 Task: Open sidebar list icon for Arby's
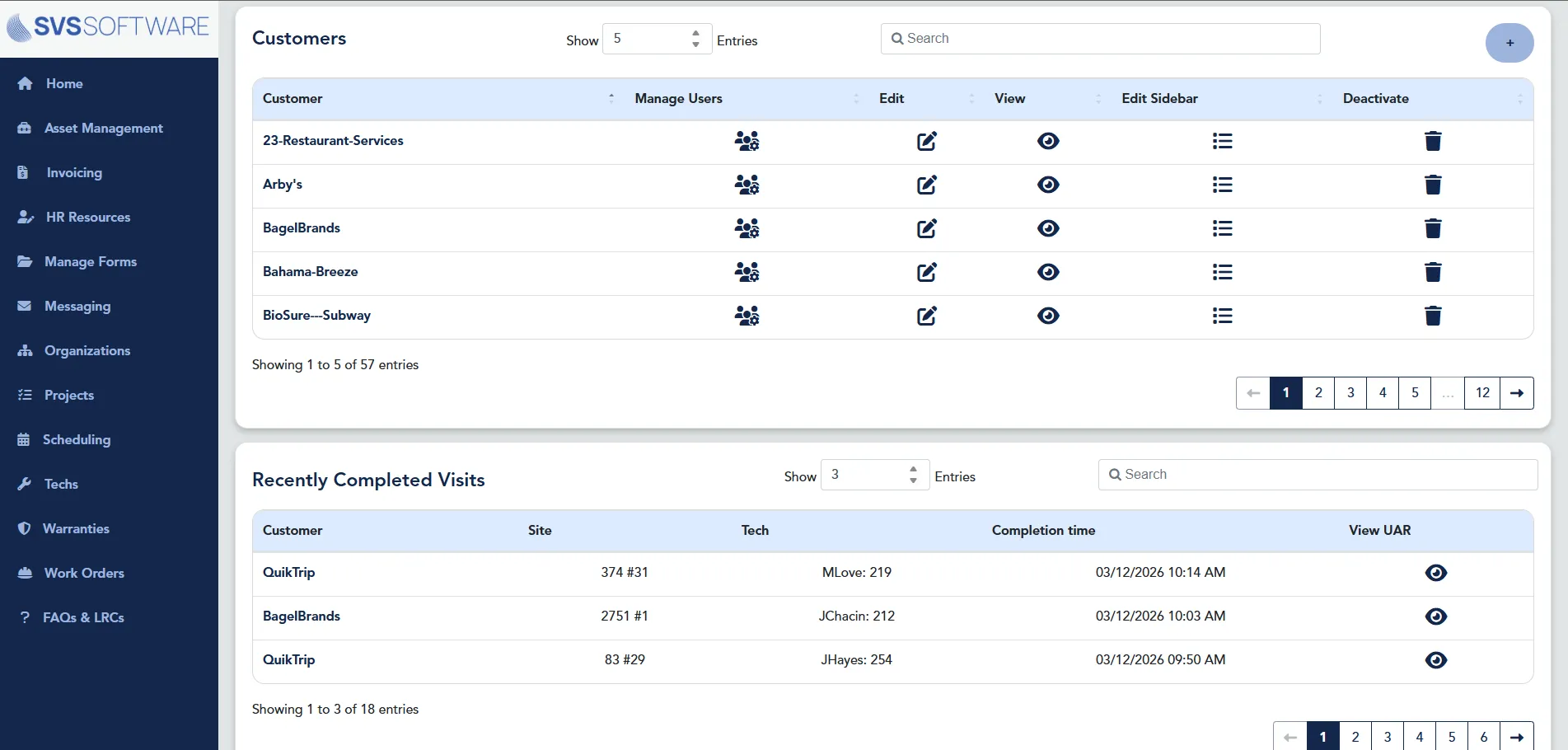point(1222,185)
